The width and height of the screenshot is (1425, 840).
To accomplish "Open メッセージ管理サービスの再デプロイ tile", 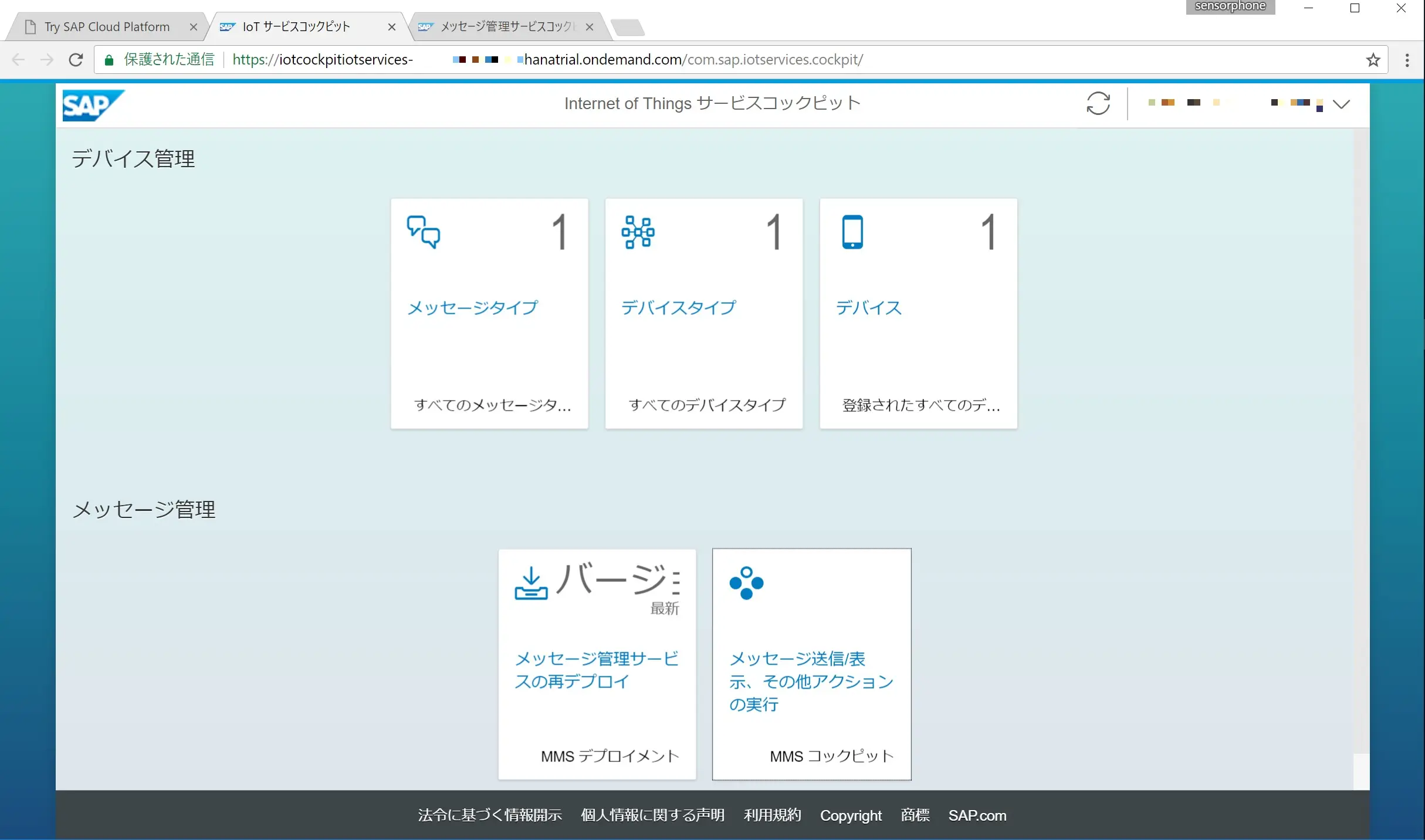I will pos(597,670).
